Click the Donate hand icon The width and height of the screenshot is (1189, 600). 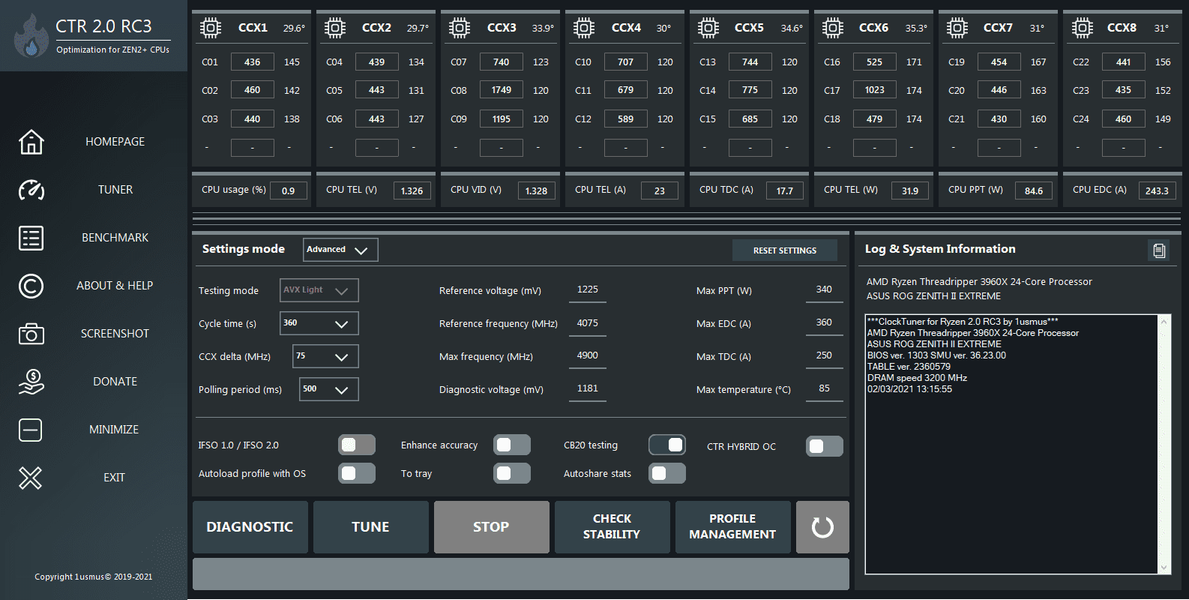point(31,382)
